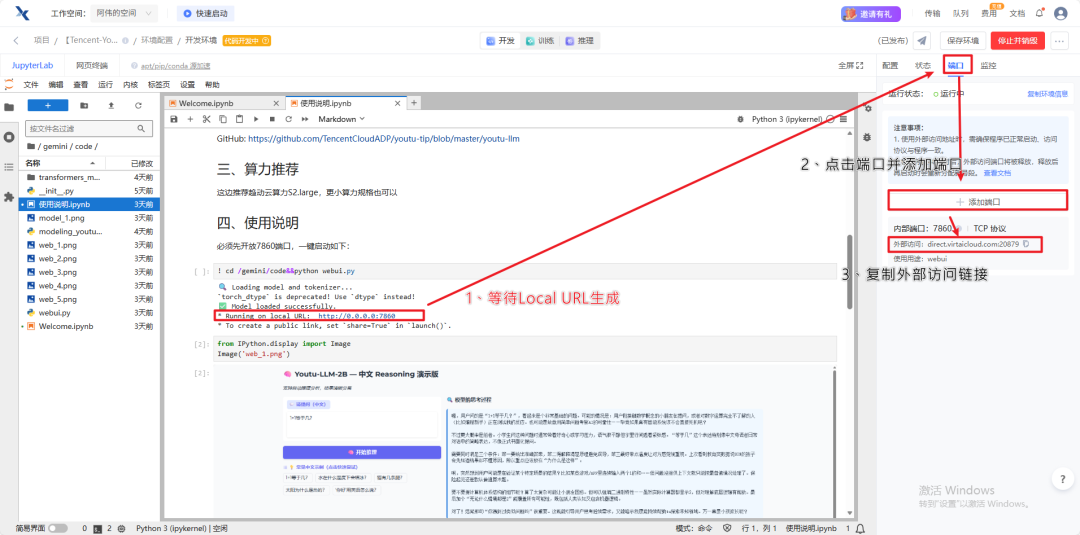The image size is (1080, 535).
Task: Refresh the file list
Action: 138,105
